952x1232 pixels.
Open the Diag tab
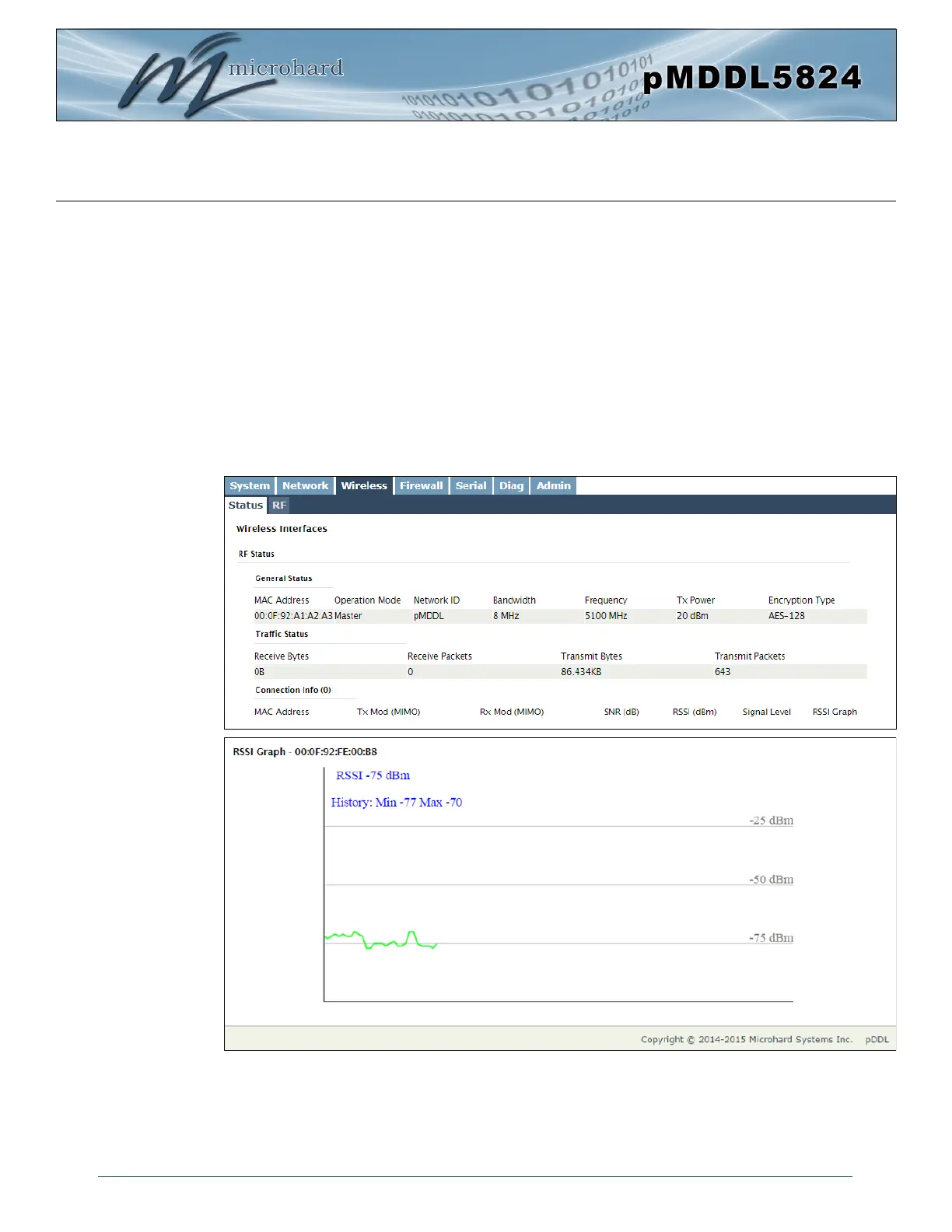click(x=511, y=485)
